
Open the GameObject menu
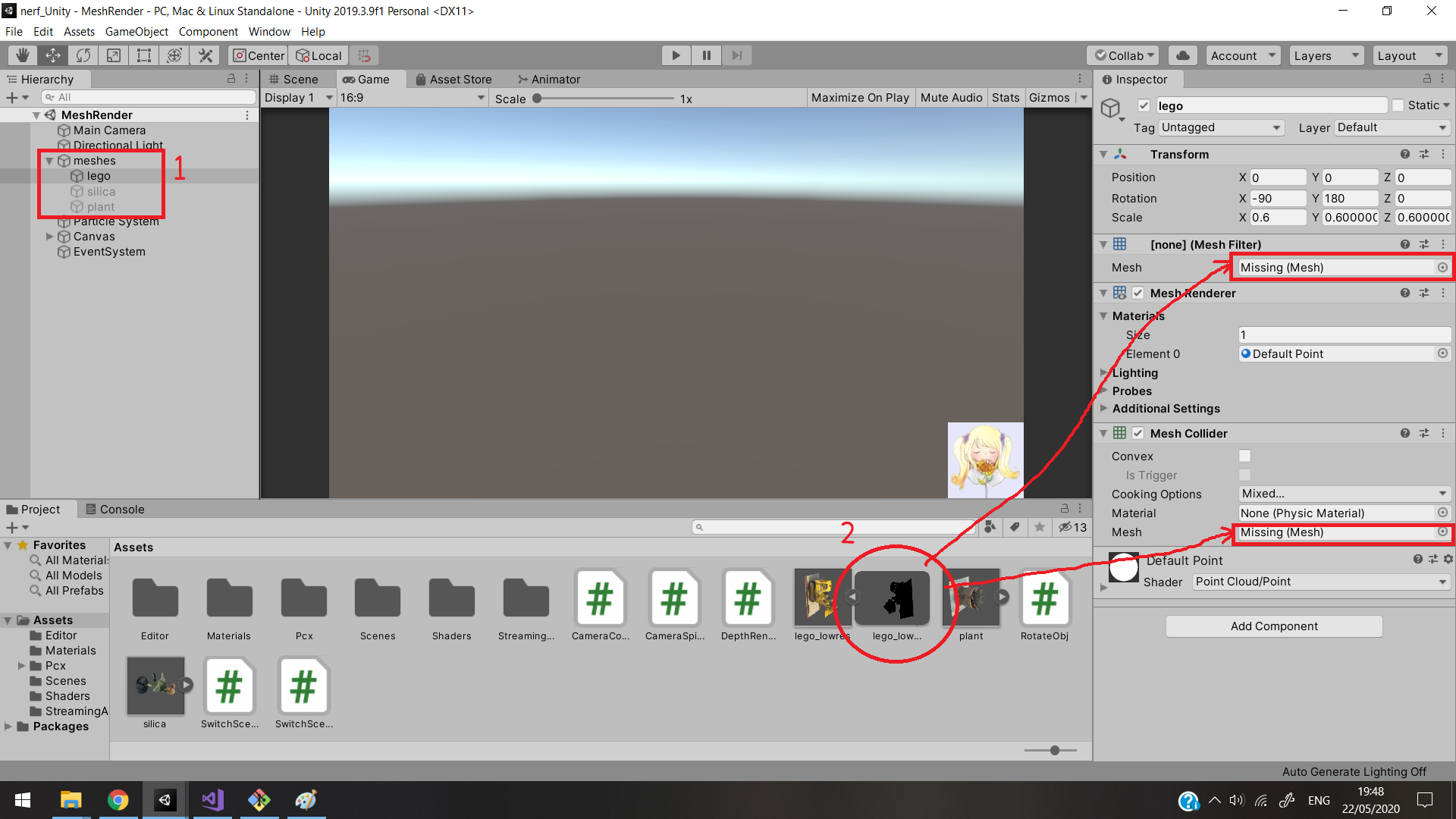tap(136, 32)
